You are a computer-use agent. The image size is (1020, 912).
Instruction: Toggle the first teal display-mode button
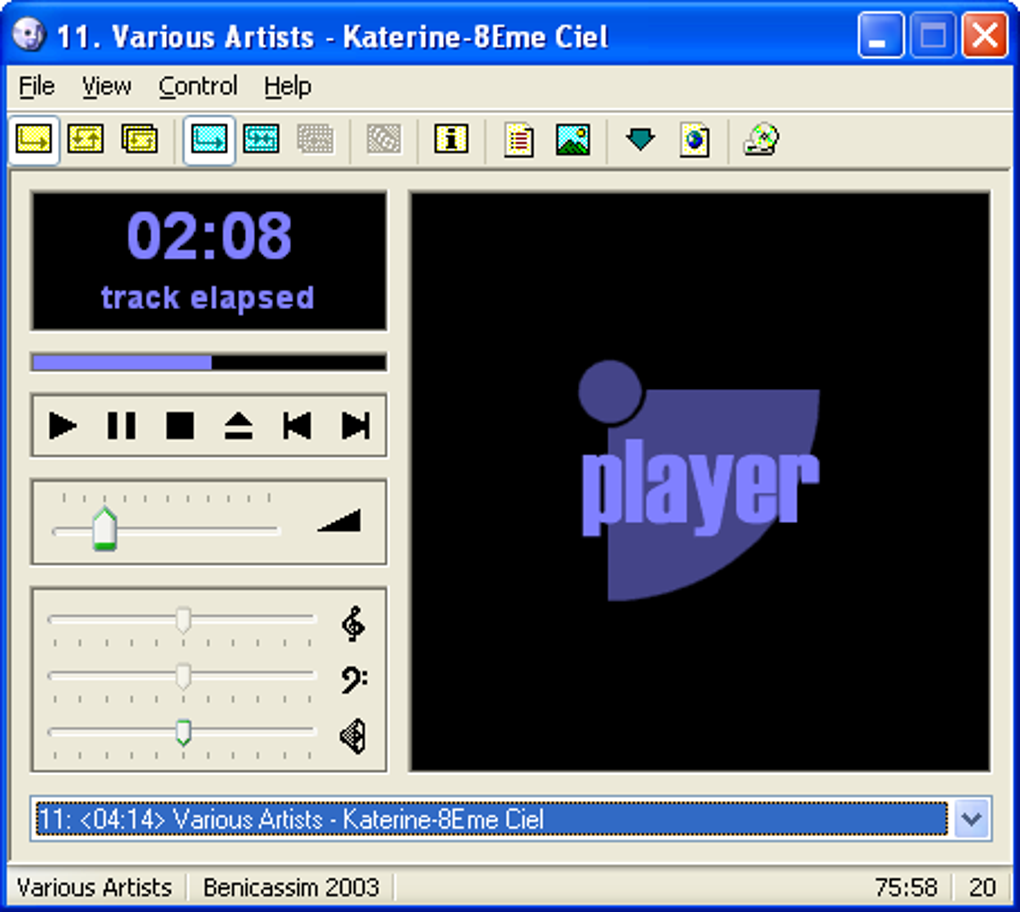(x=209, y=140)
